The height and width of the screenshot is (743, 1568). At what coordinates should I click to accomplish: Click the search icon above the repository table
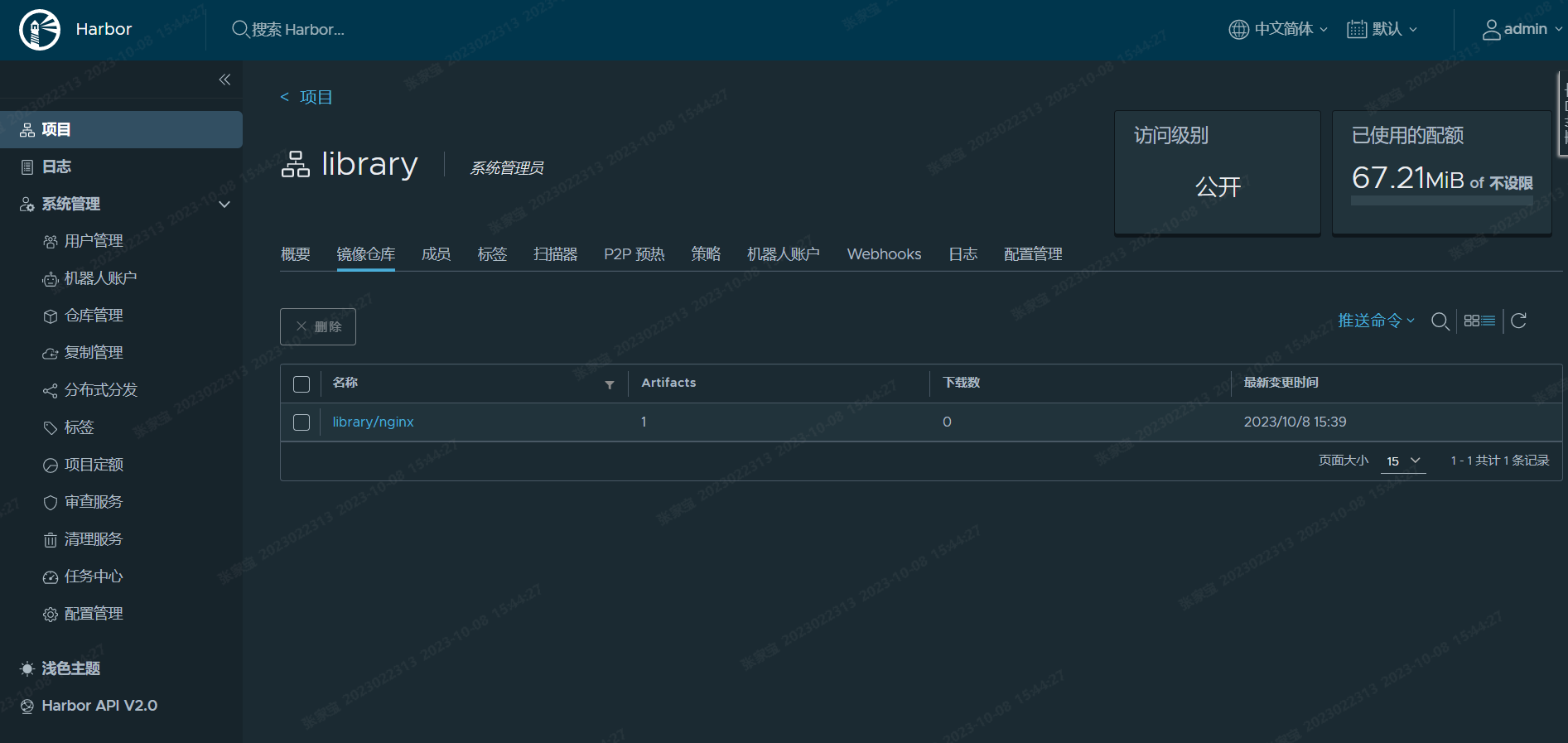coord(1440,321)
